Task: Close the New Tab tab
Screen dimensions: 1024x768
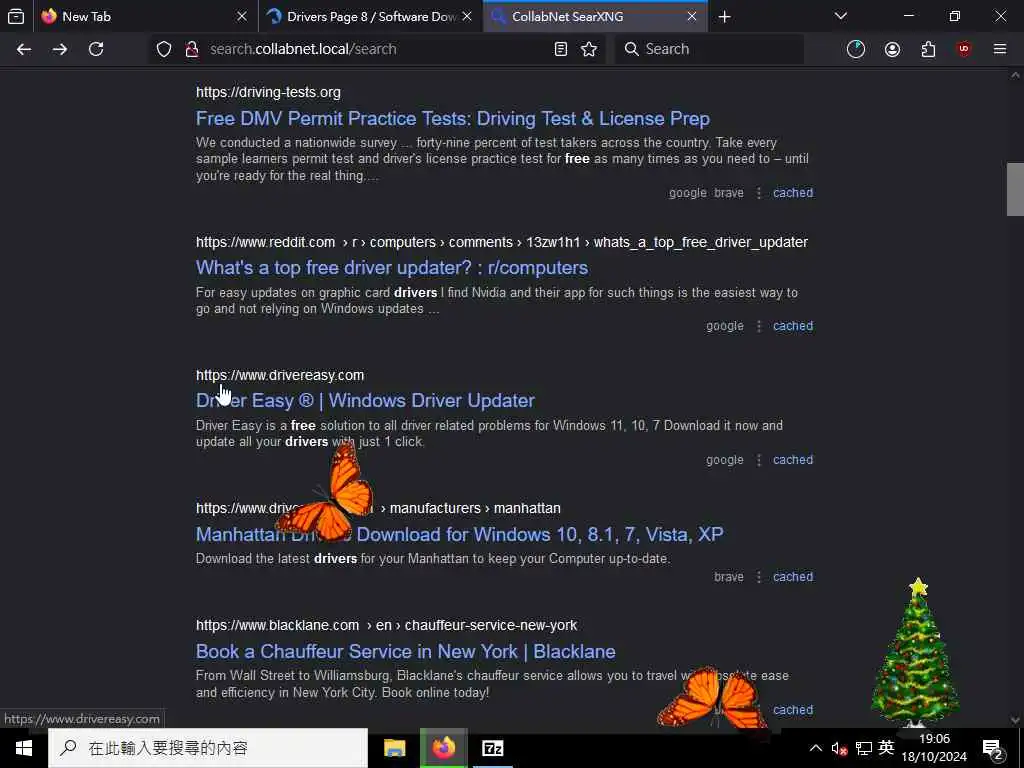Action: [x=242, y=16]
